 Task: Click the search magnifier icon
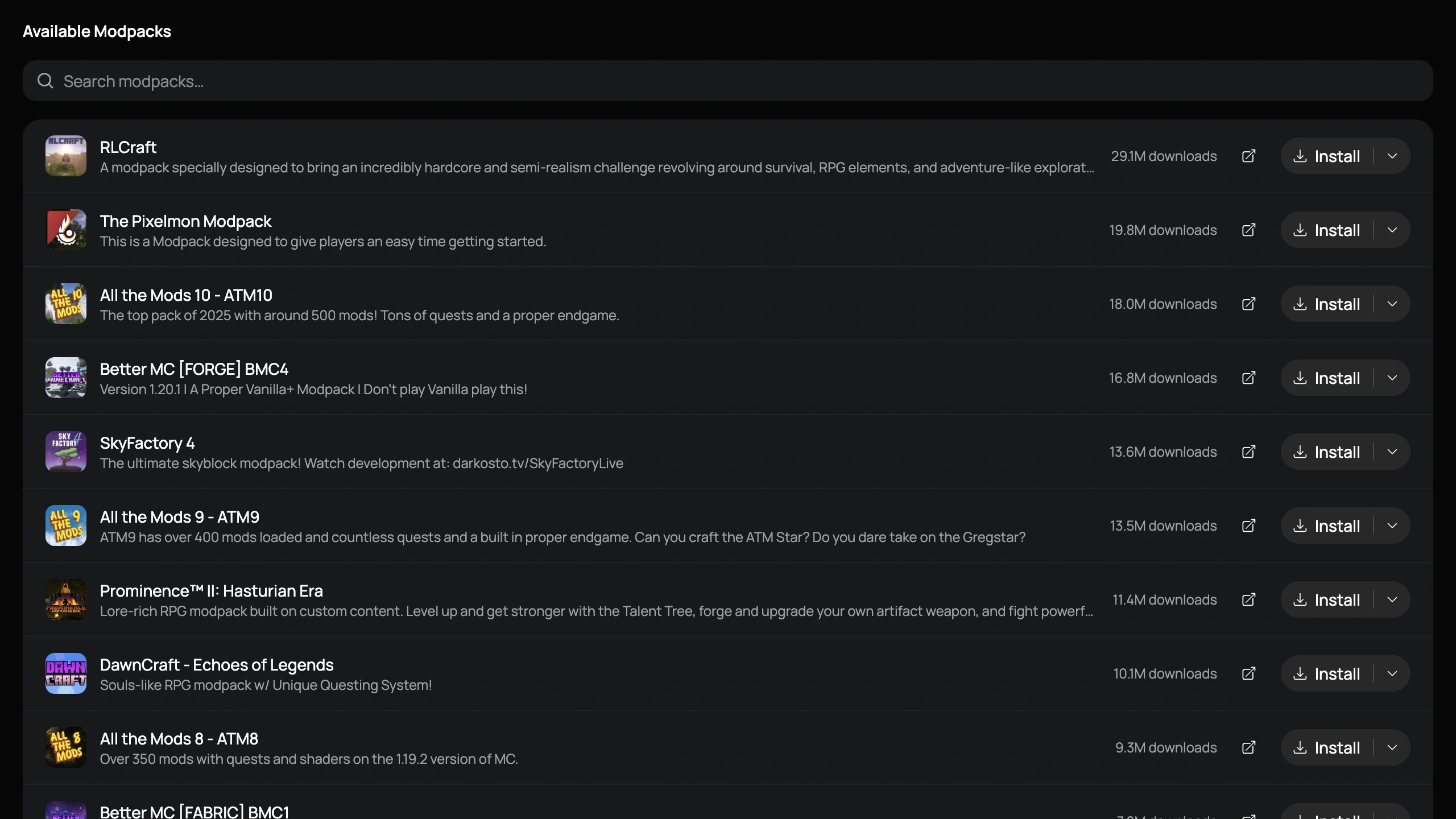(45, 81)
